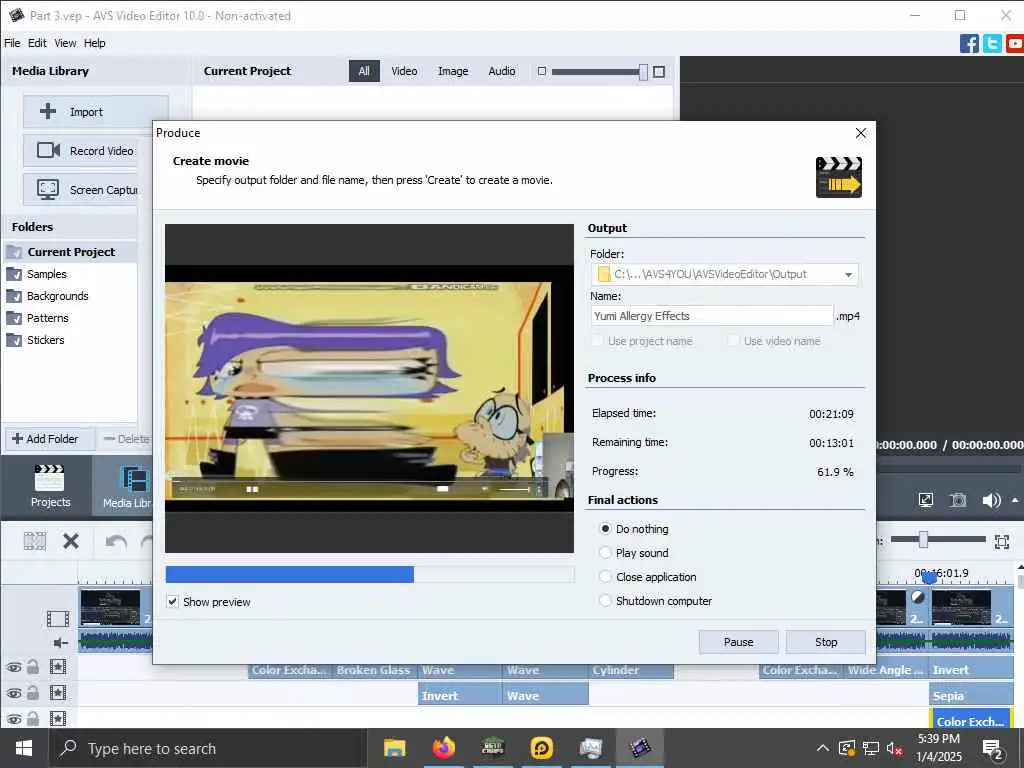Toggle visibility eye on first effects track
The image size is (1024, 768).
point(13,667)
